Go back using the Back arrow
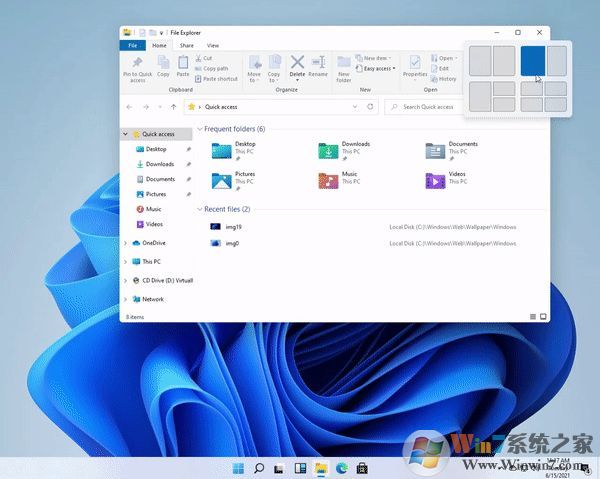Image resolution: width=600 pixels, height=479 pixels. pos(129,107)
